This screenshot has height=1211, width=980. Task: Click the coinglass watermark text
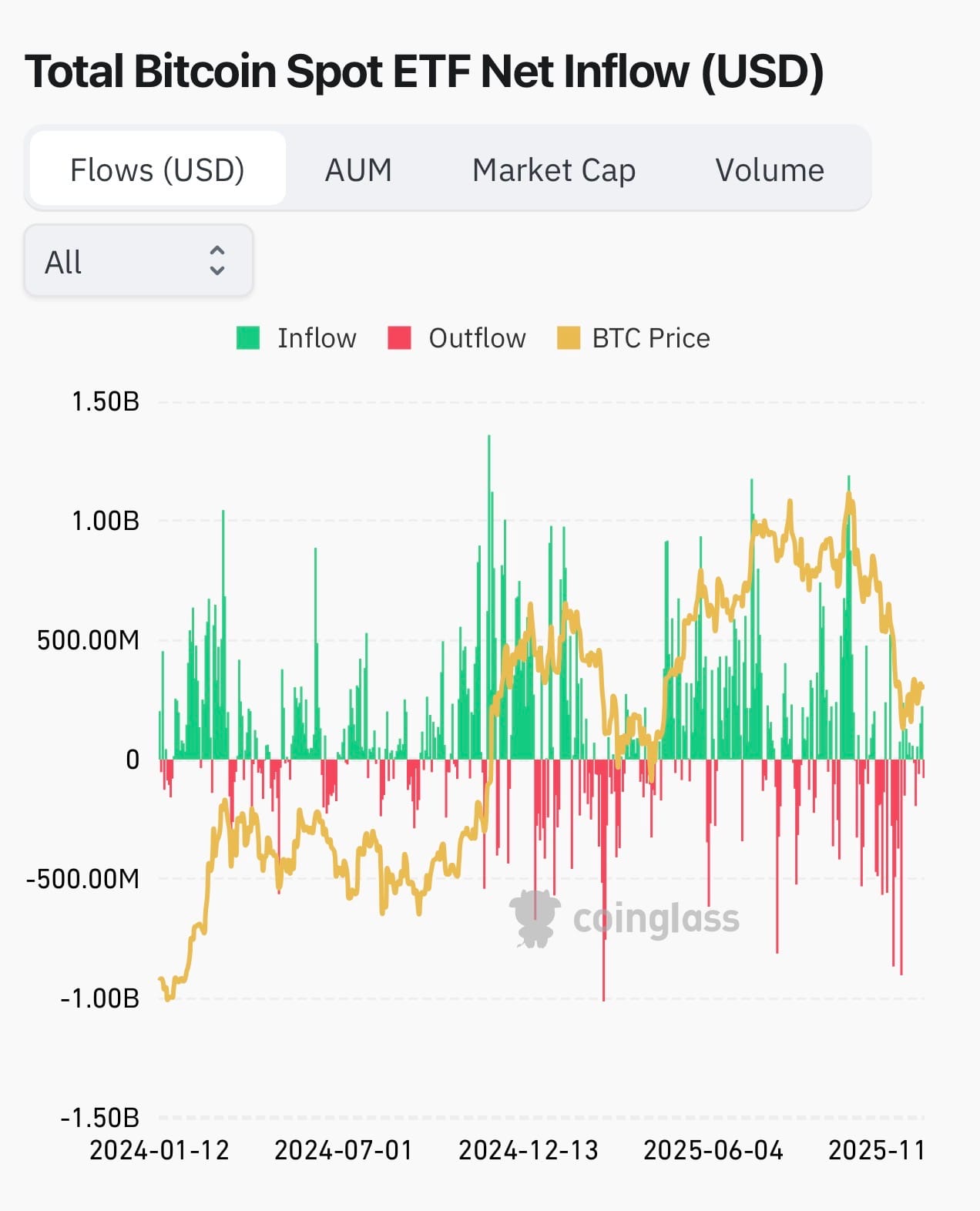pos(656,919)
